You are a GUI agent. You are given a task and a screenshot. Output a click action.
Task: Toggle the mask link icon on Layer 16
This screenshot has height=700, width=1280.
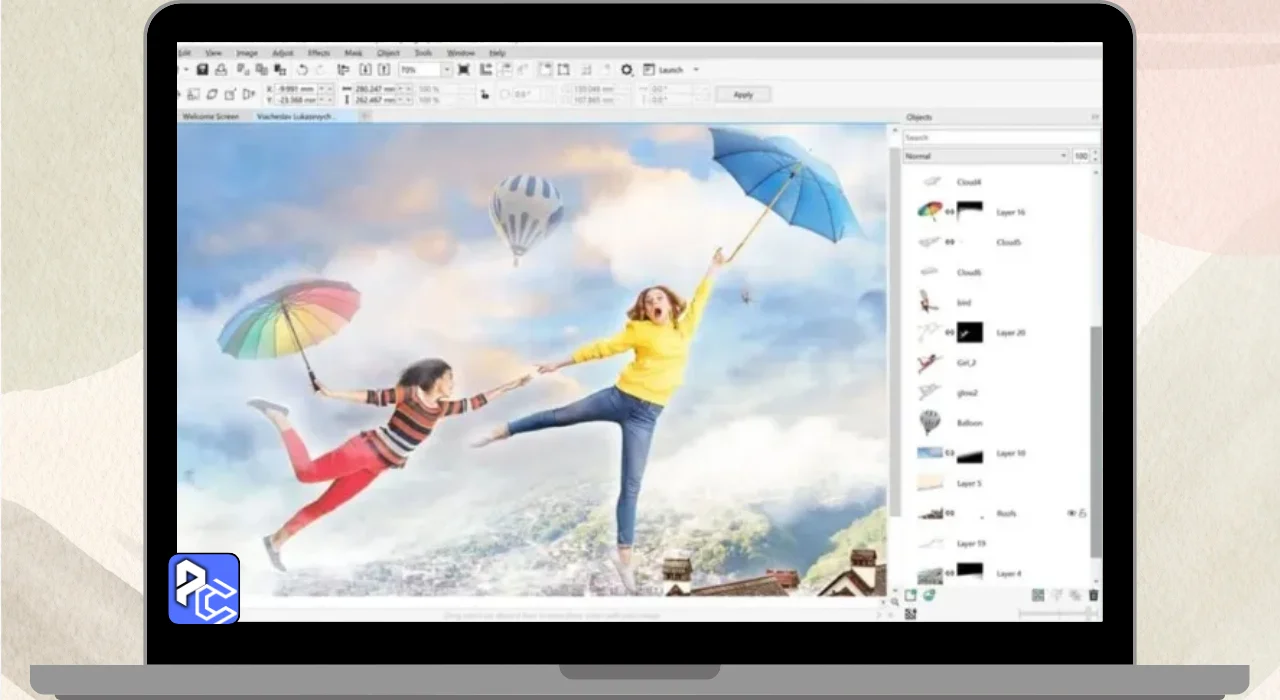pyautogui.click(x=950, y=212)
